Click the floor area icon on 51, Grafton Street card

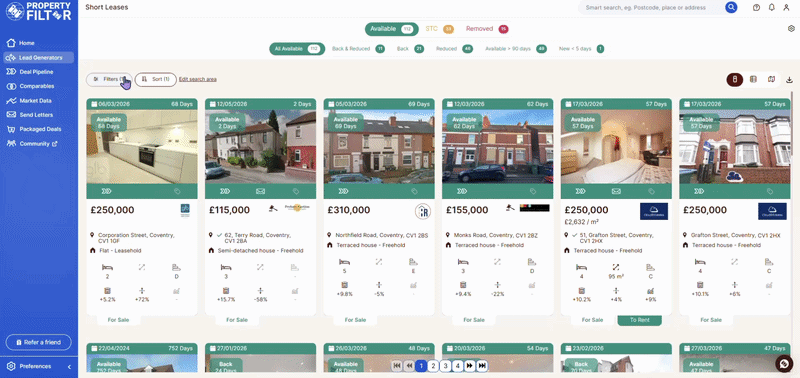click(616, 267)
